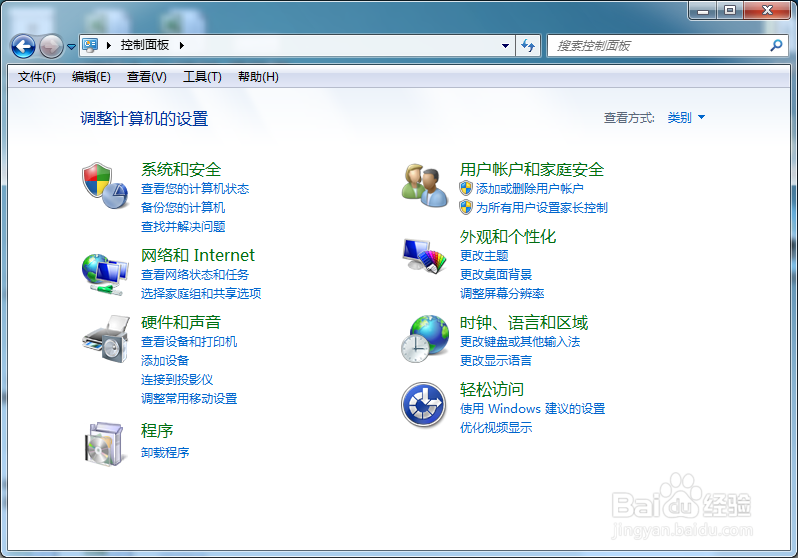
Task: Click 优化视频显示 link
Action: (x=496, y=428)
